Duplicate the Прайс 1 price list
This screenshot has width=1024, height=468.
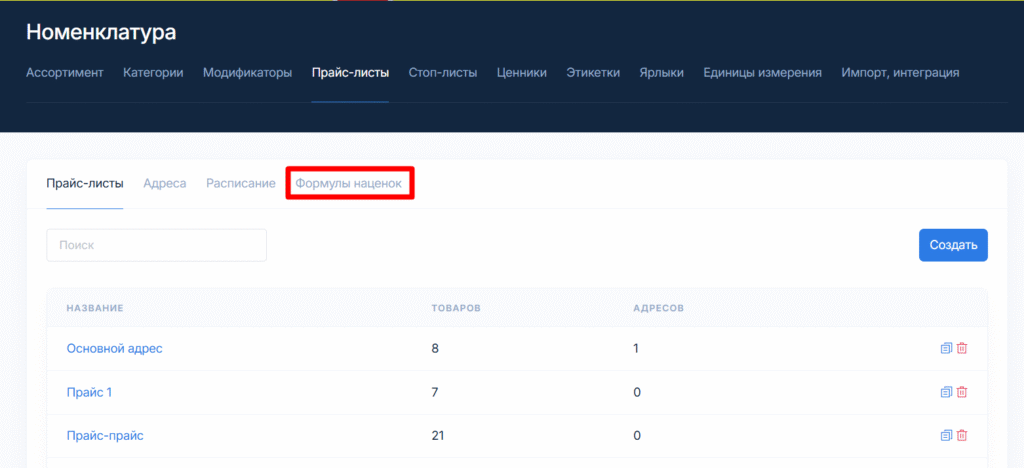pos(946,392)
